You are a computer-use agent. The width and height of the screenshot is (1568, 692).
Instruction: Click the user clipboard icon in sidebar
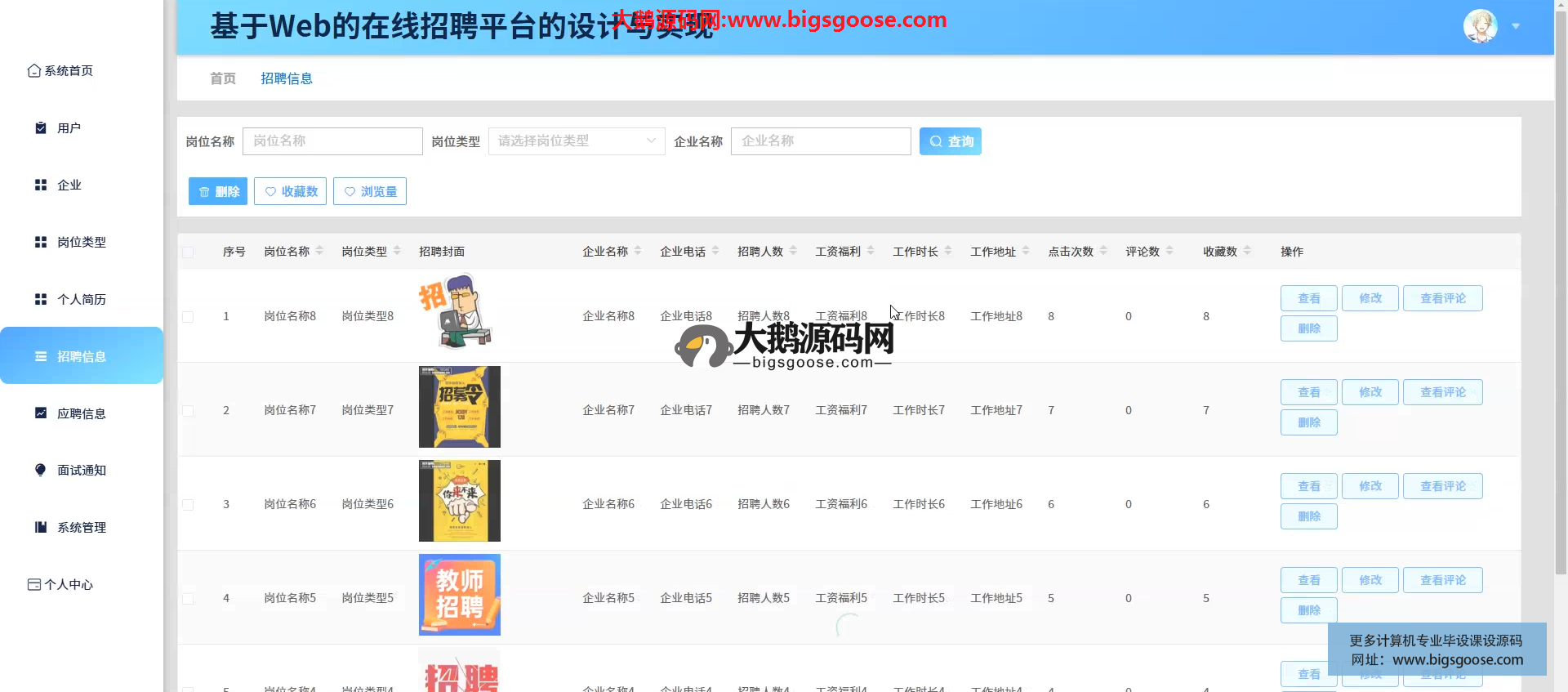[41, 128]
